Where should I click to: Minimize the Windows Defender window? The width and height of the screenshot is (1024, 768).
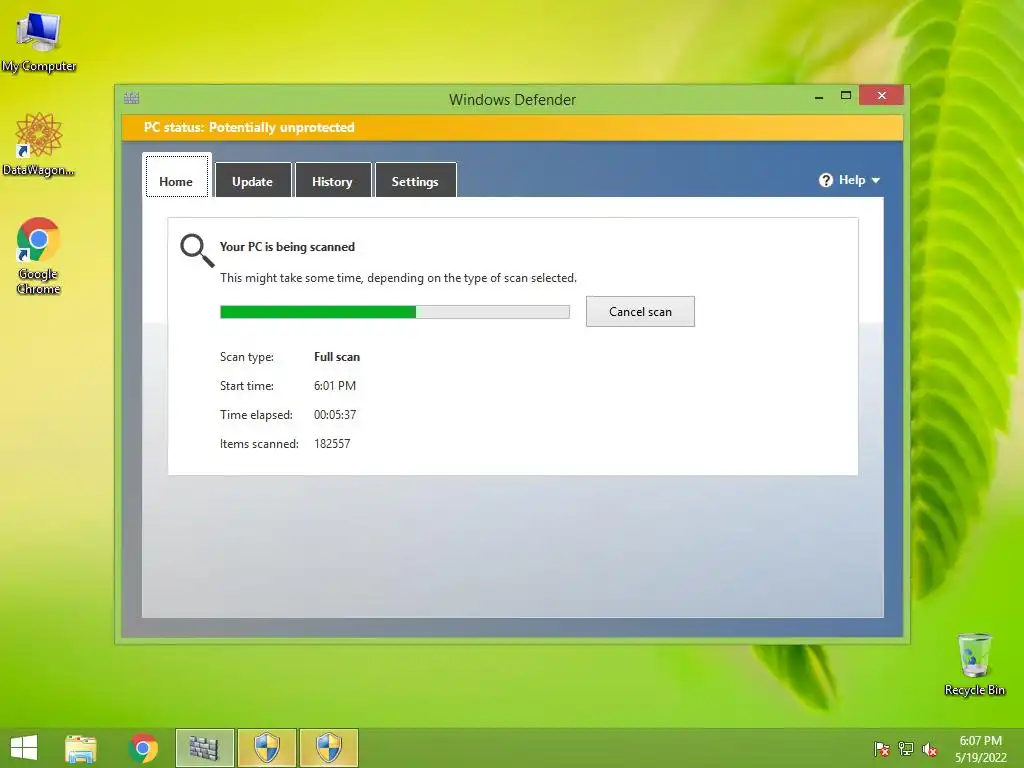819,97
